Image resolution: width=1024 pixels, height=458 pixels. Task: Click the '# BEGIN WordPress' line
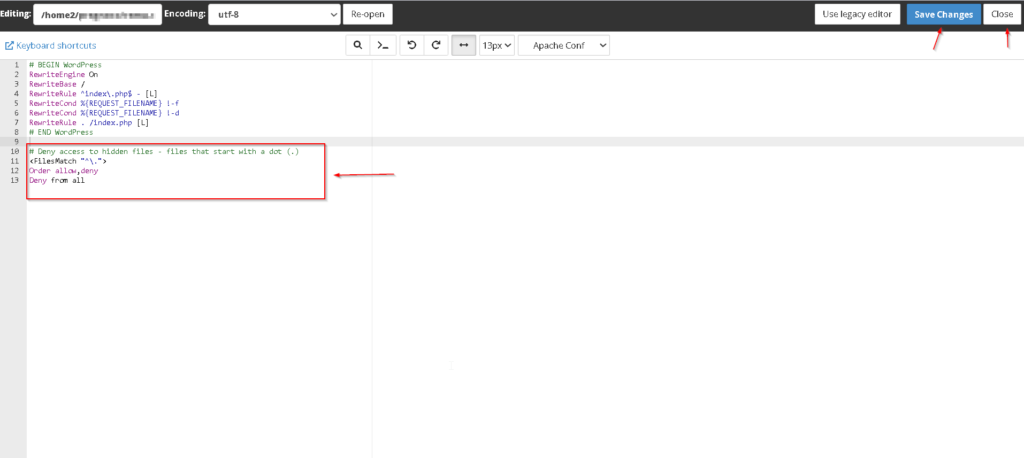pyautogui.click(x=65, y=65)
